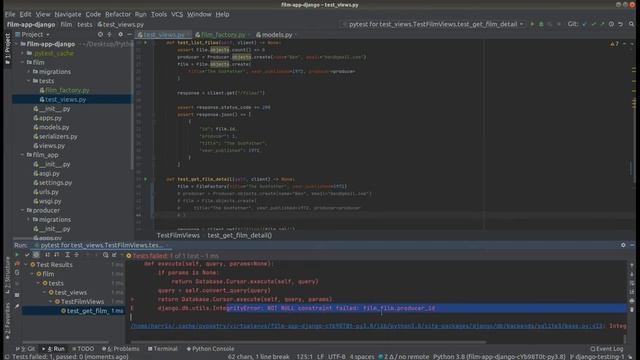640x360 pixels.
Task: Expand all test results icon
Action: tap(67, 255)
